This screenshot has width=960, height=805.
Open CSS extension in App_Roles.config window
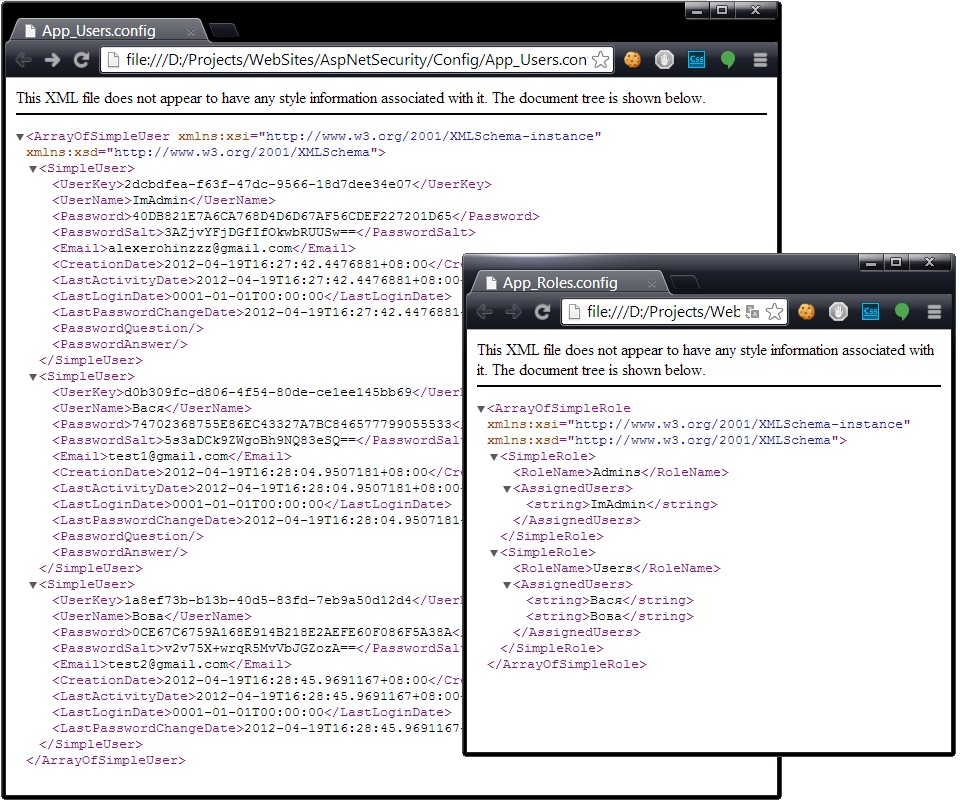pyautogui.click(x=870, y=312)
